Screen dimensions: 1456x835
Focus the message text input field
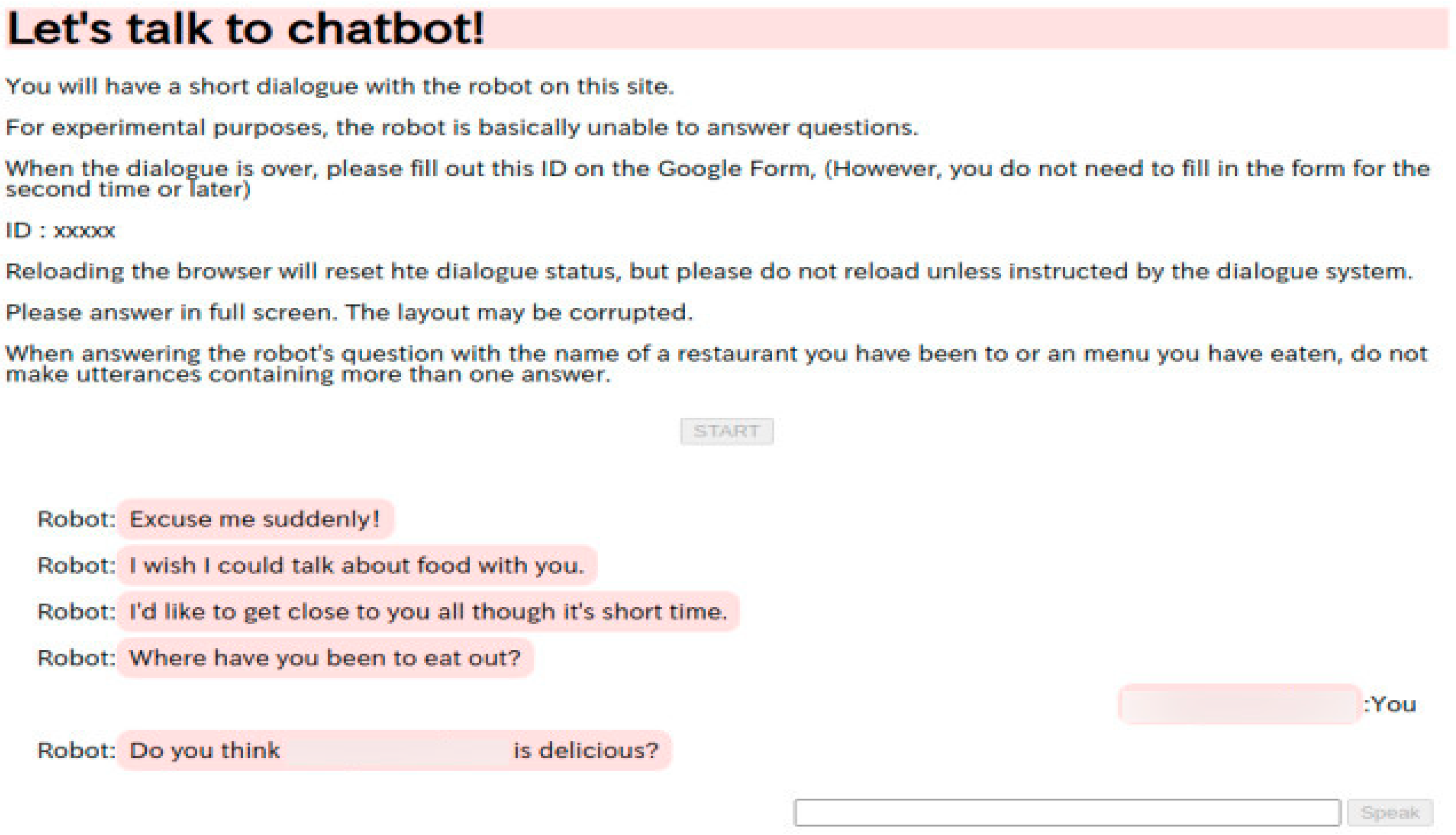[1067, 812]
